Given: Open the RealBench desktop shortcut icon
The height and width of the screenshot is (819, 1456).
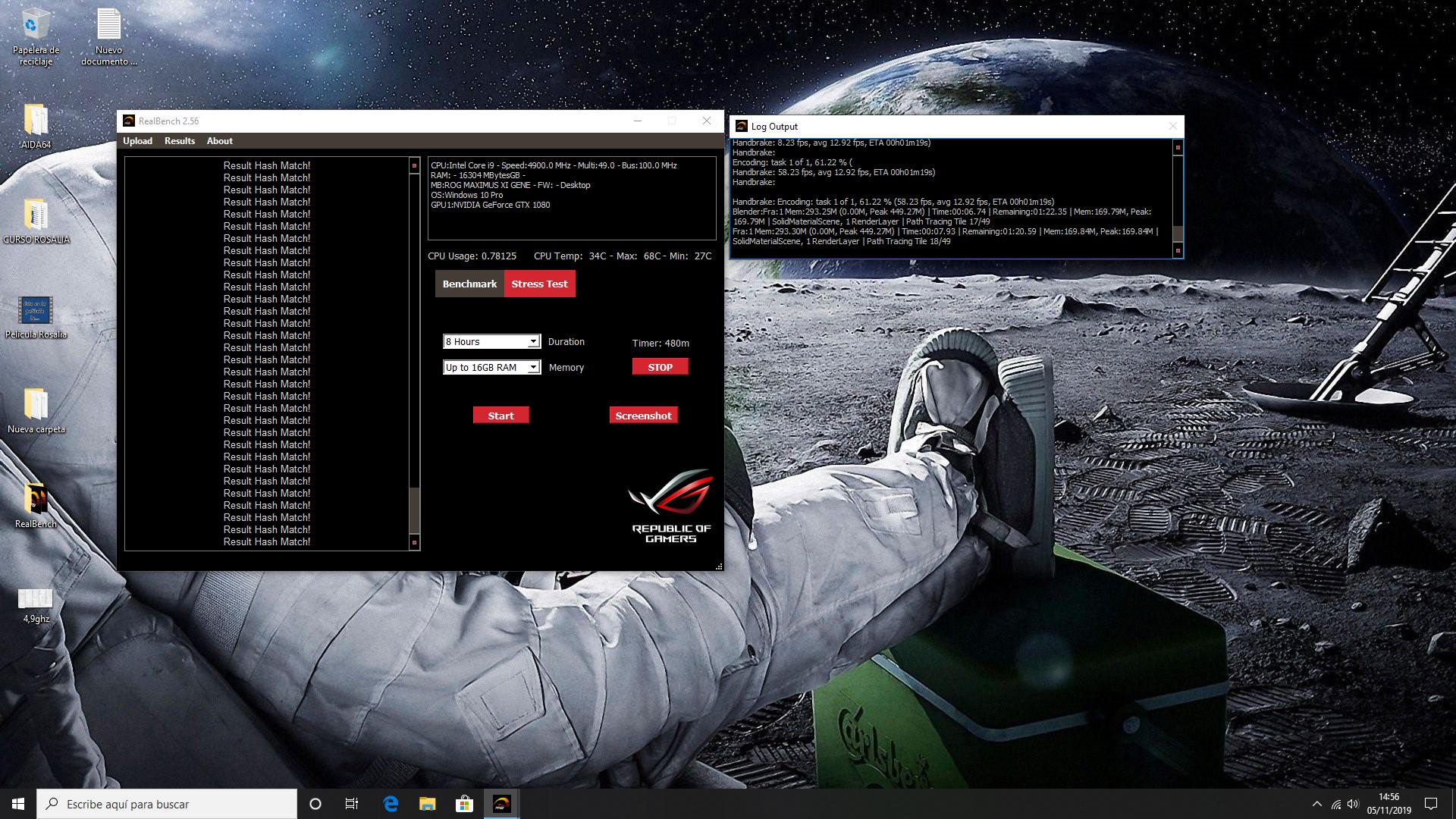Looking at the screenshot, I should 36,500.
